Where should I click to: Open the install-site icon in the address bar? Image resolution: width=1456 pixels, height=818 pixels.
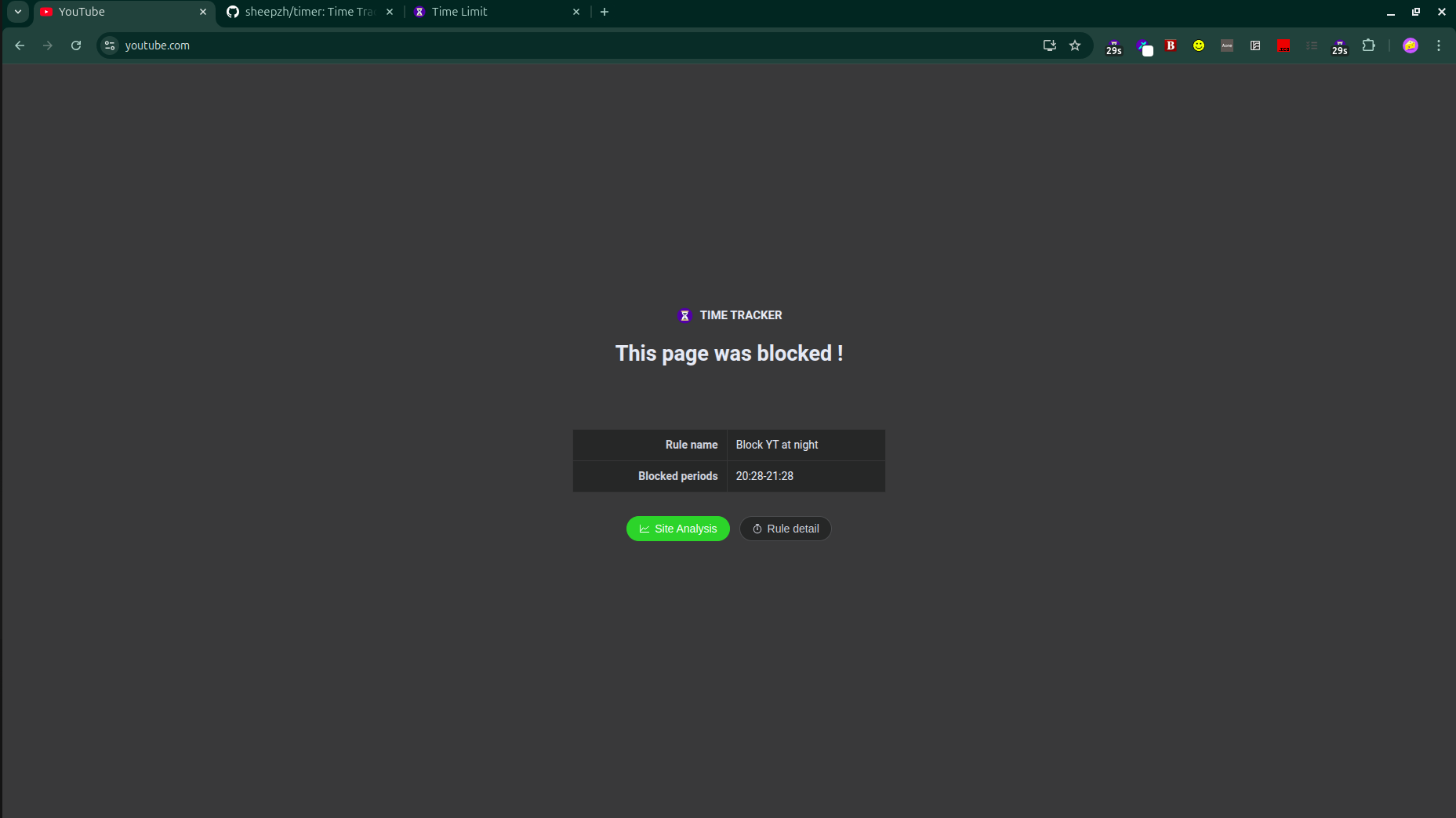point(1049,45)
